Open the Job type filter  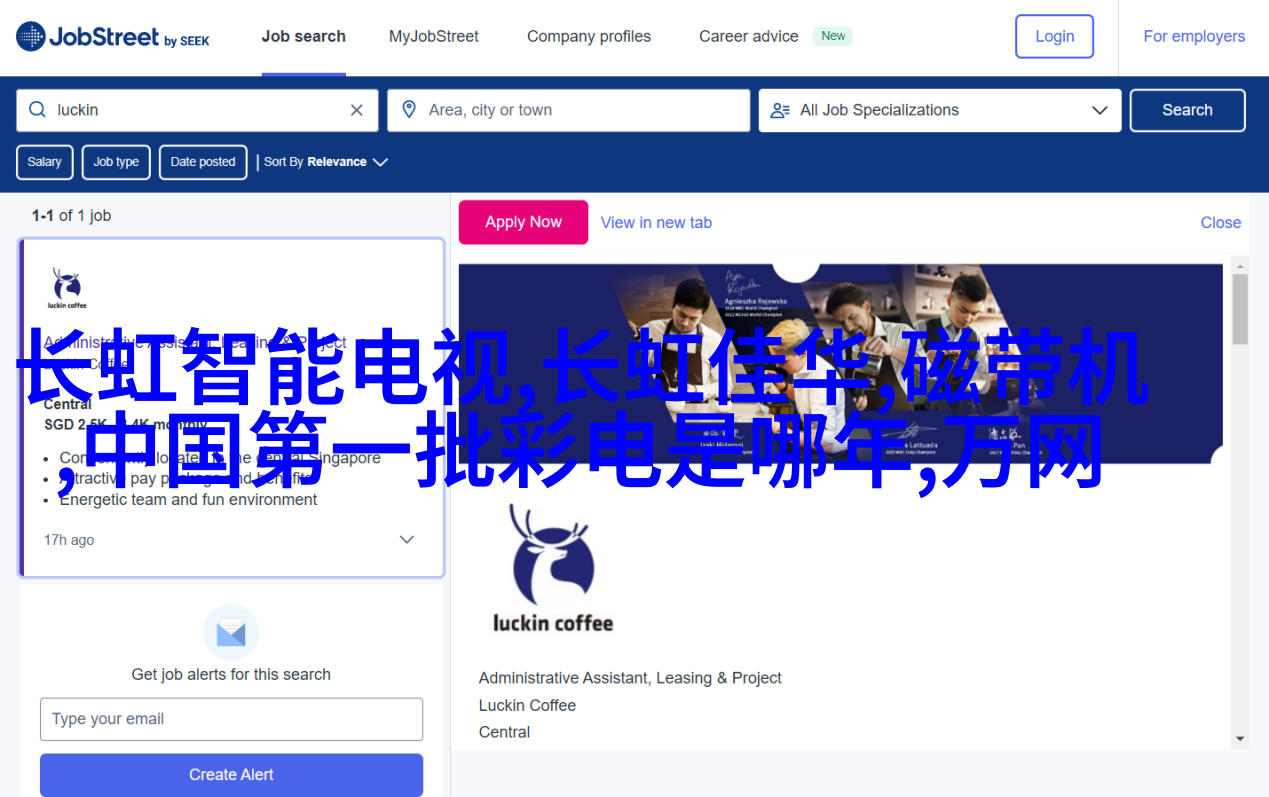pyautogui.click(x=116, y=162)
